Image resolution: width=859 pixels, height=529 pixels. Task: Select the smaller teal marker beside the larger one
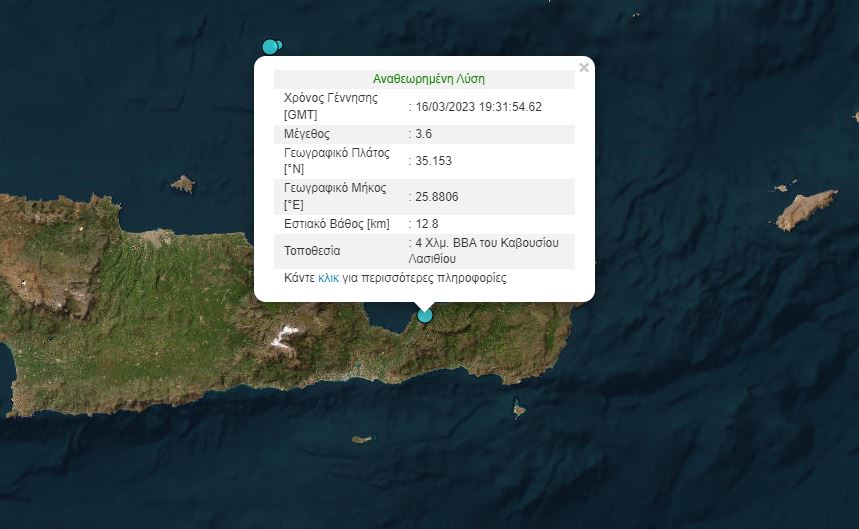[x=279, y=44]
